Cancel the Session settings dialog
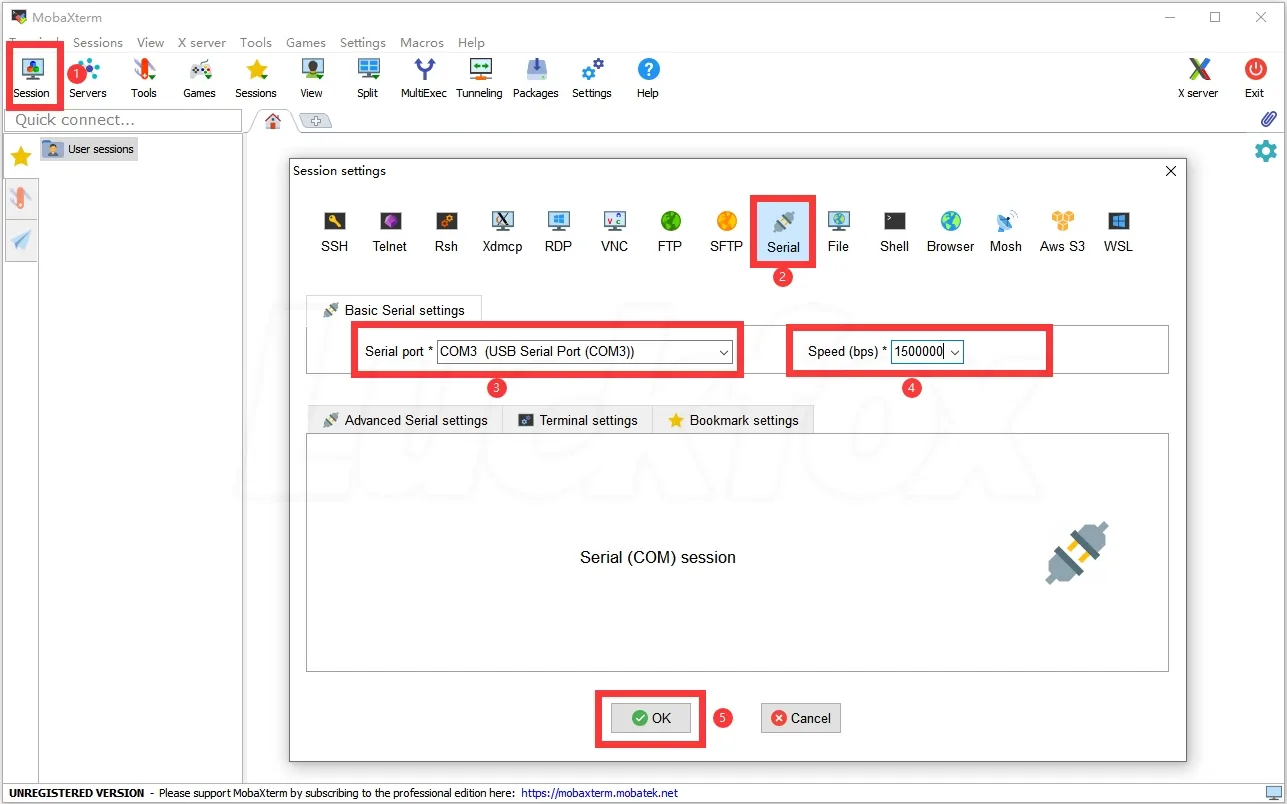This screenshot has height=804, width=1287. coord(801,718)
